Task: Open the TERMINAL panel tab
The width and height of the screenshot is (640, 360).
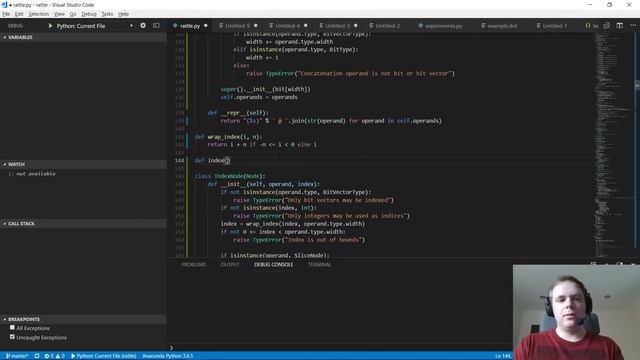Action: click(320, 264)
